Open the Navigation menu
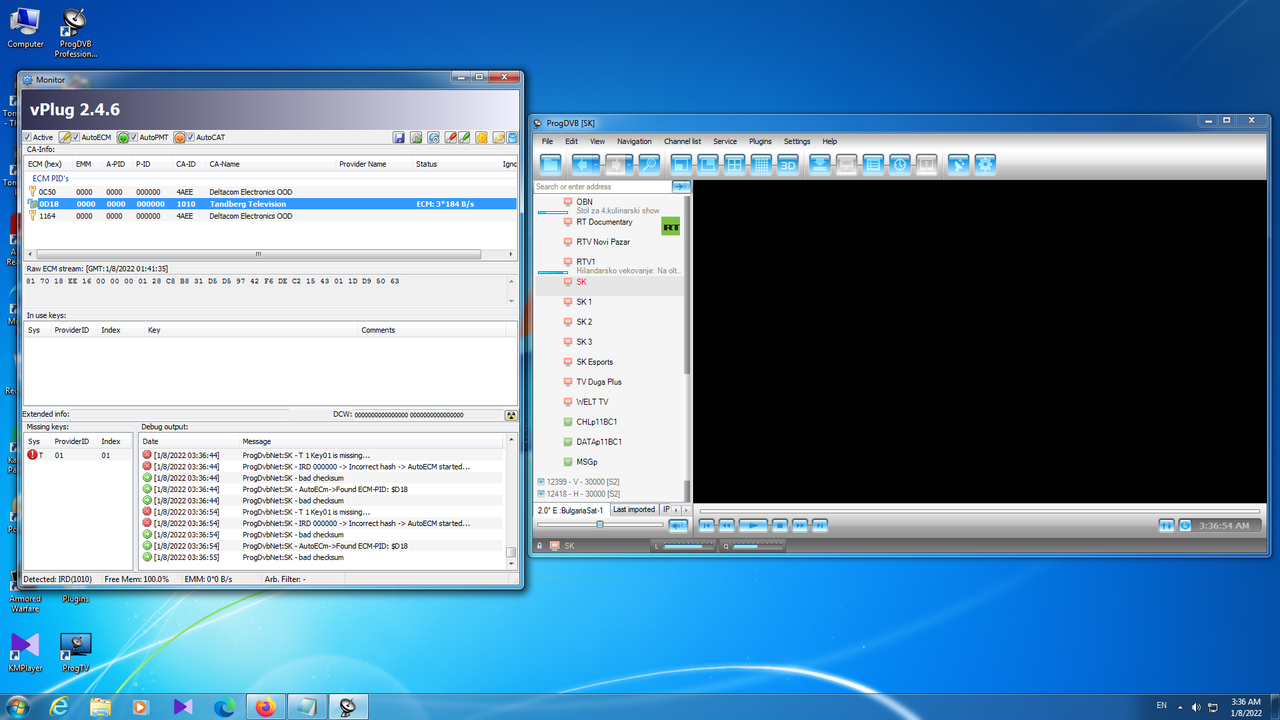 click(x=634, y=142)
